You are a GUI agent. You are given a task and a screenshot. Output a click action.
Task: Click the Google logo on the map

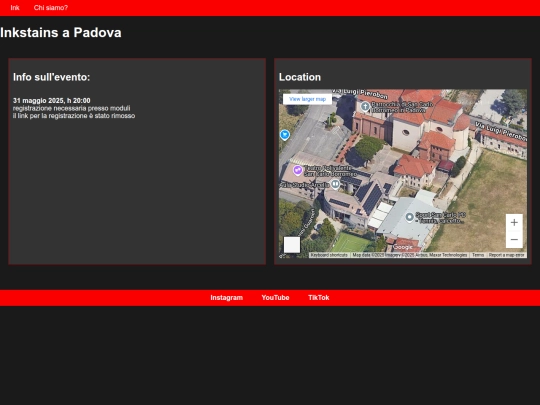click(403, 247)
